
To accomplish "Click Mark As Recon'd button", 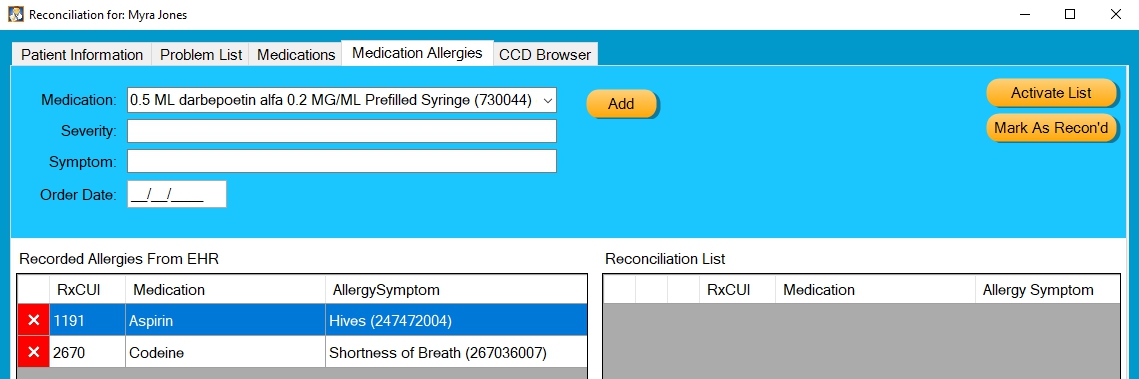I will tap(1051, 128).
